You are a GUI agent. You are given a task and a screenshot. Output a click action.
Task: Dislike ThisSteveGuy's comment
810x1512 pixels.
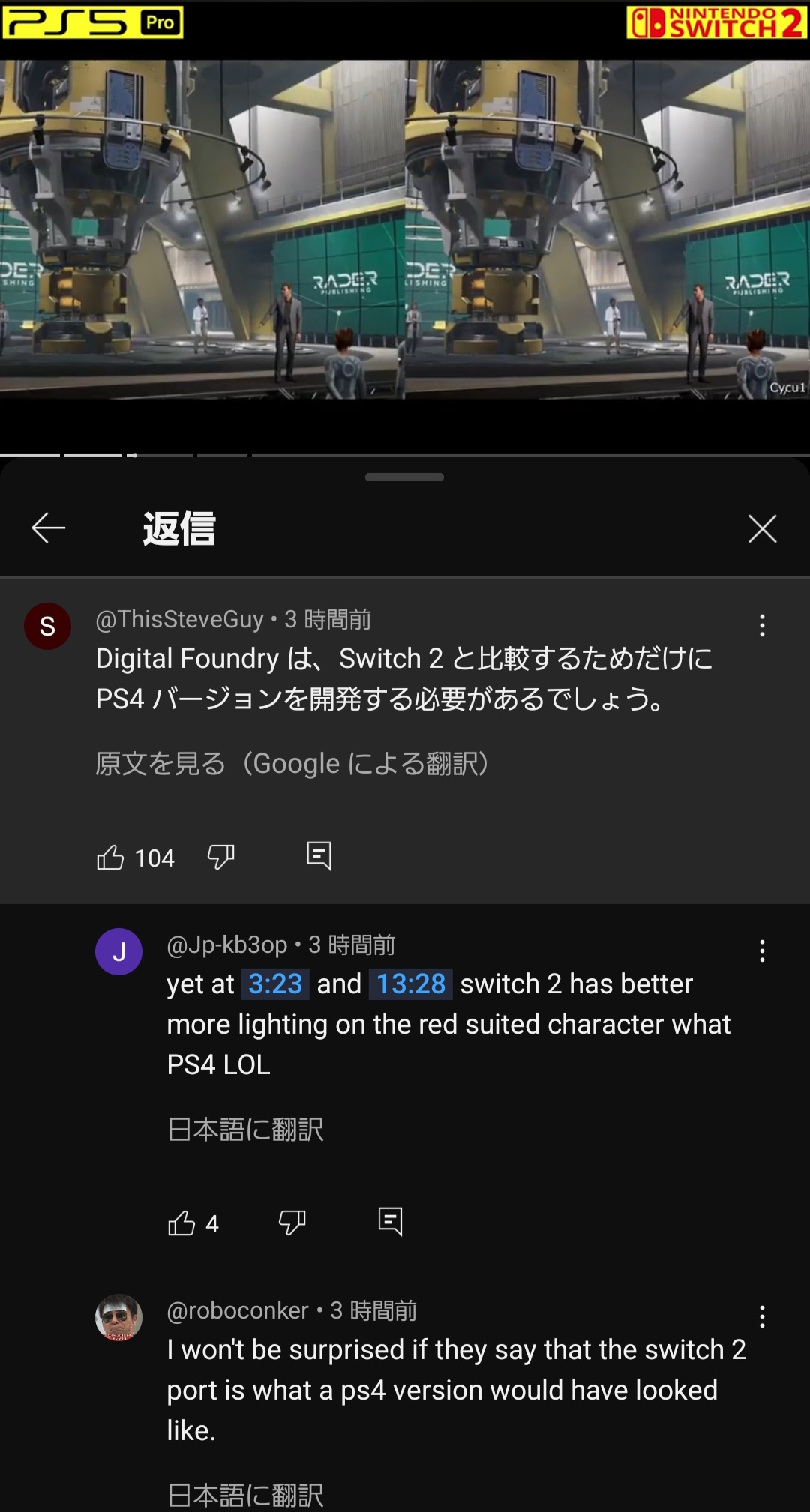point(221,857)
